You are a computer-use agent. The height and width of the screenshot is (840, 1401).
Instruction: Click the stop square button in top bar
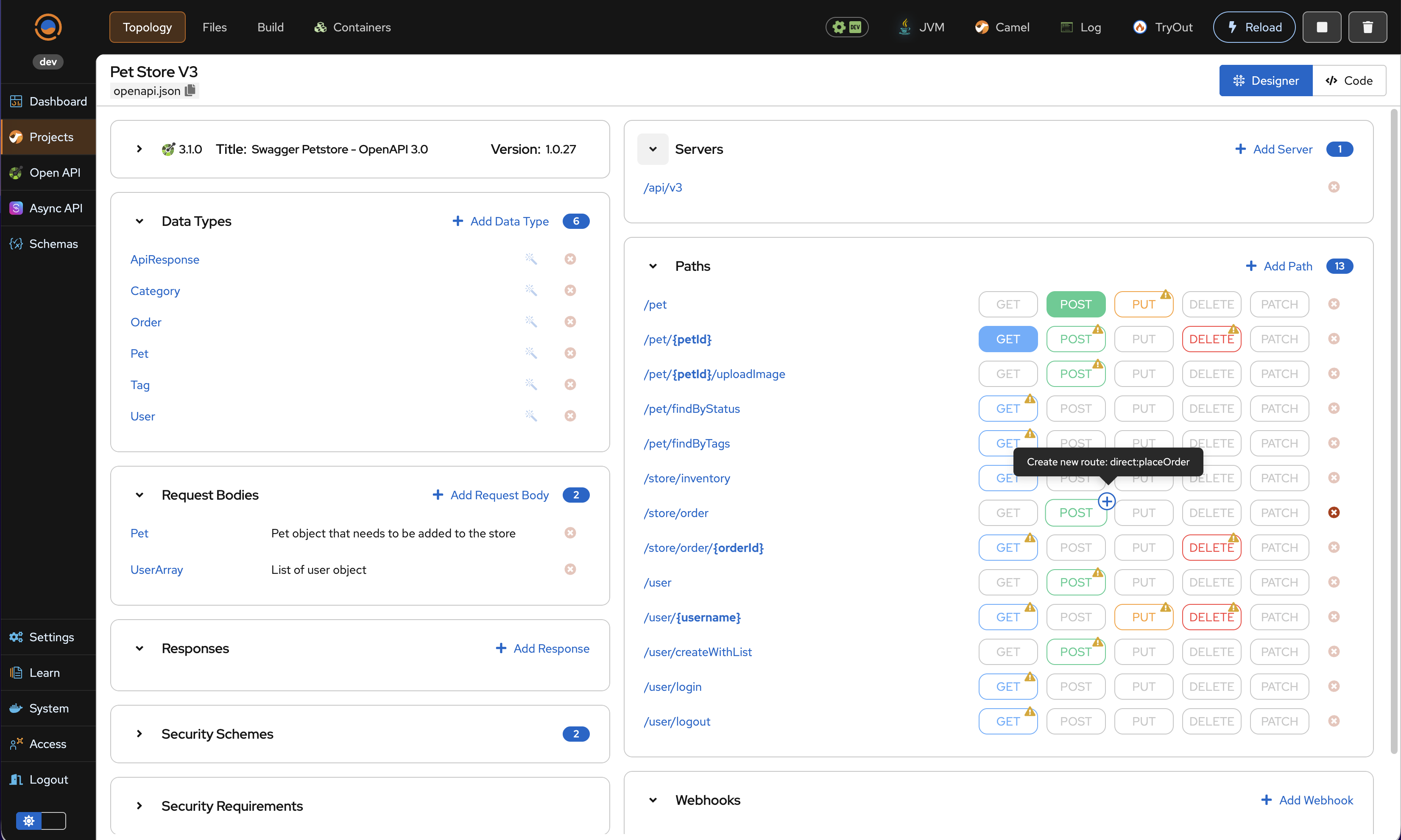point(1322,27)
